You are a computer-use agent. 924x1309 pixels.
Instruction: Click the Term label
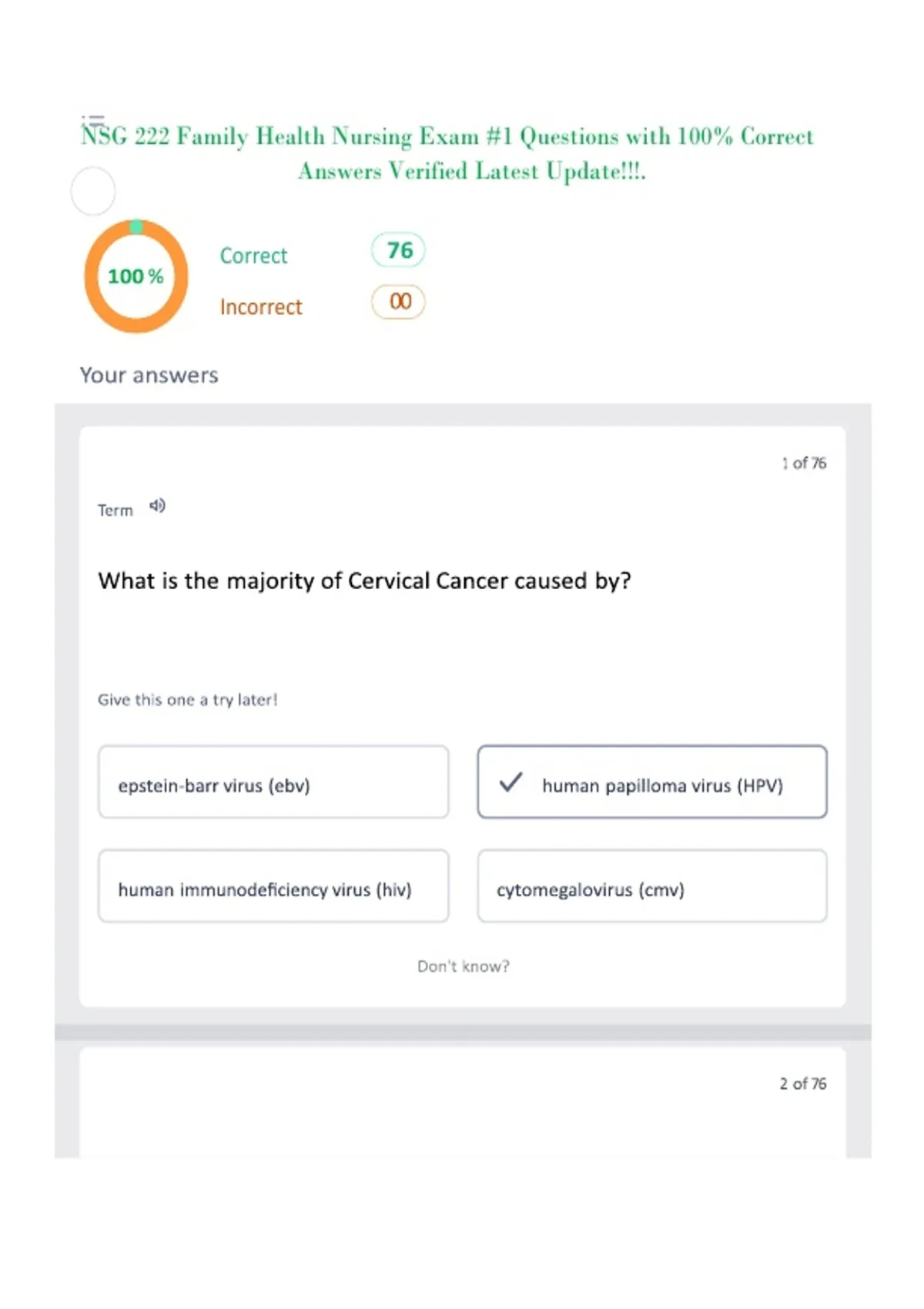[x=115, y=511]
